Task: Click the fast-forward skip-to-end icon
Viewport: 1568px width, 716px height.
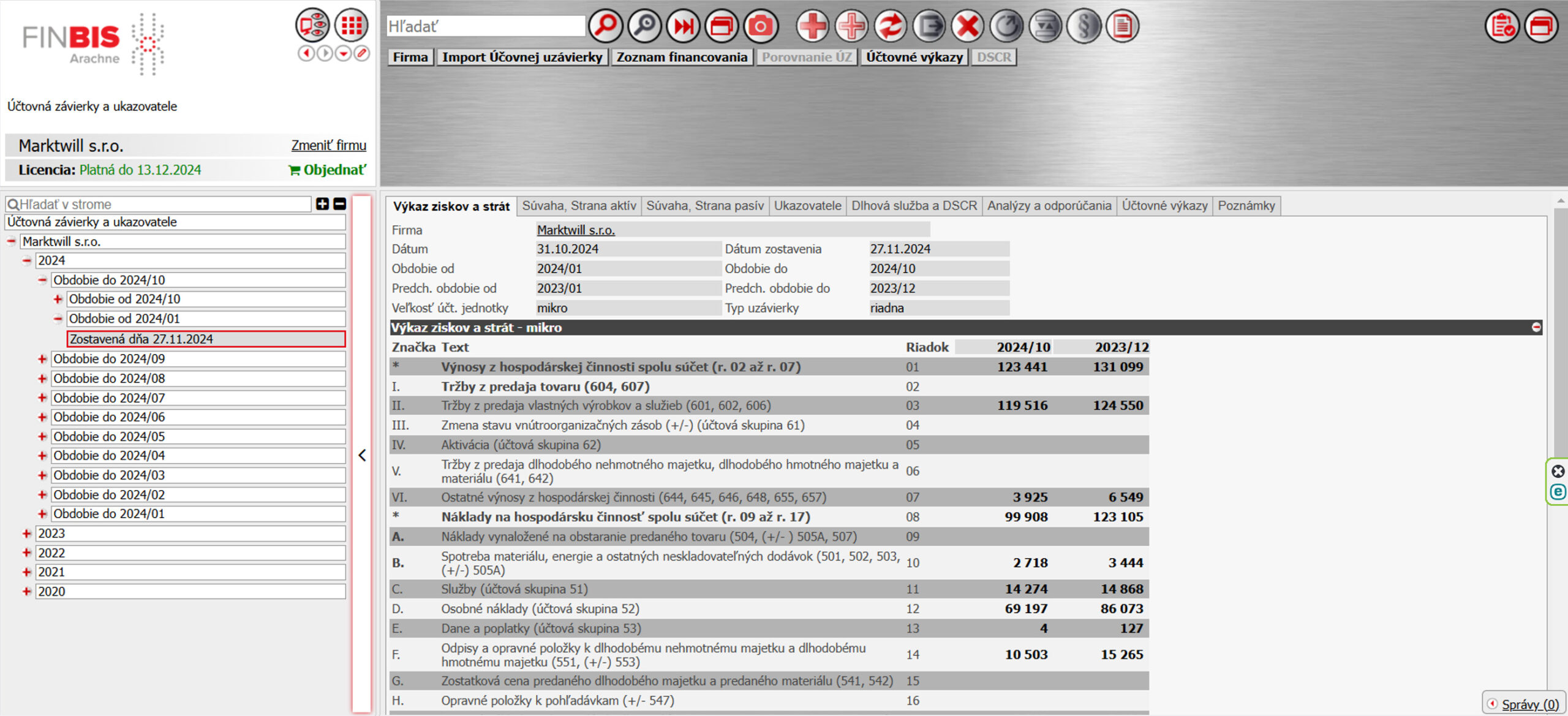Action: tap(683, 26)
